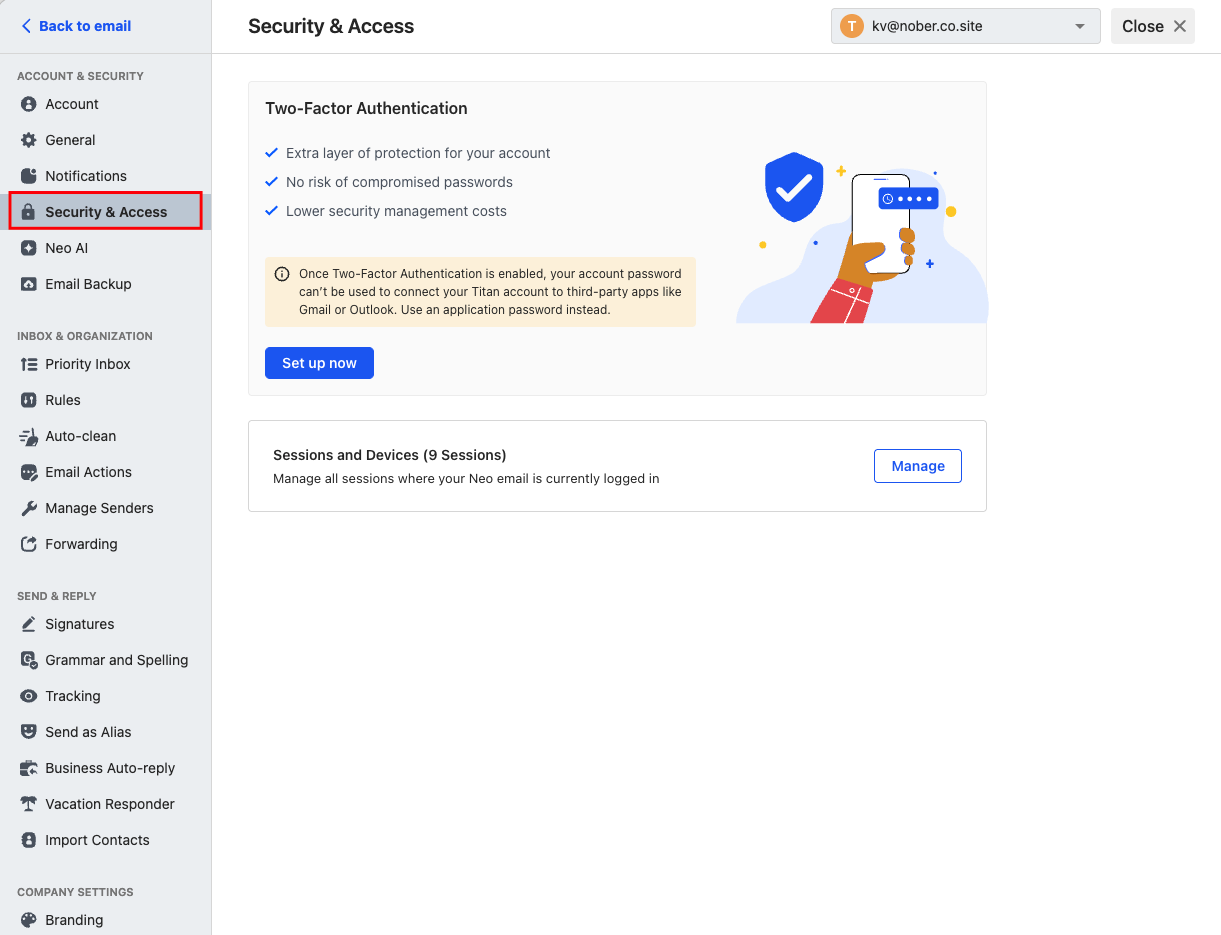Click the Branding palette icon
The height and width of the screenshot is (935, 1221).
pyautogui.click(x=29, y=920)
